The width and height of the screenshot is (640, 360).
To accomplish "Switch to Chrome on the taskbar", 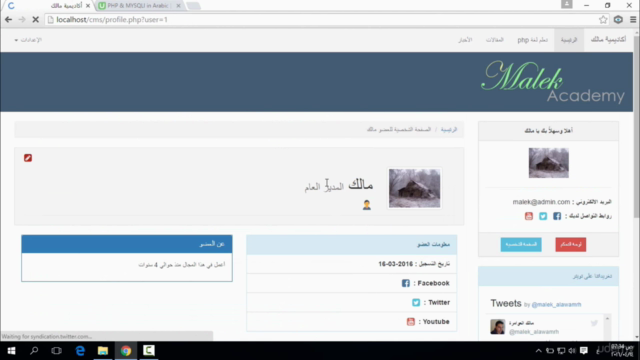I will 126,351.
